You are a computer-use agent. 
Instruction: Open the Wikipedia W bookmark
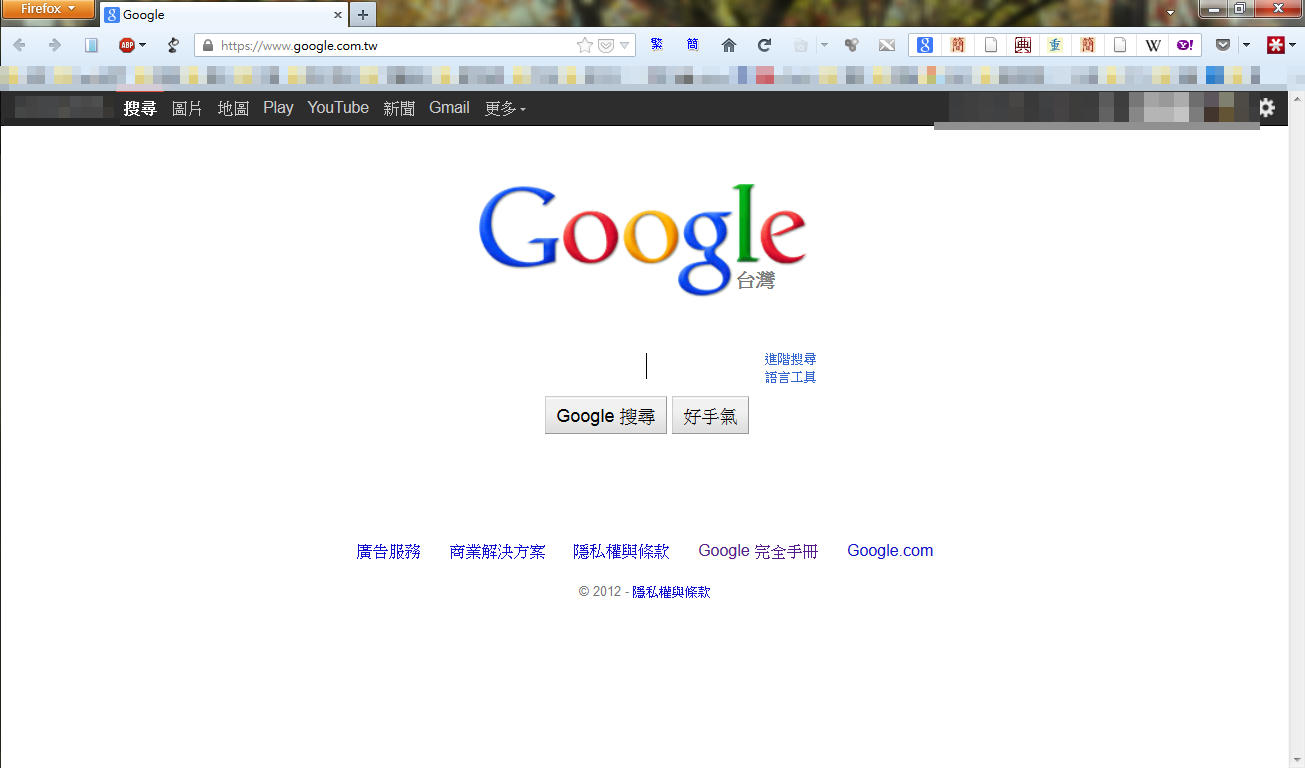point(1153,45)
